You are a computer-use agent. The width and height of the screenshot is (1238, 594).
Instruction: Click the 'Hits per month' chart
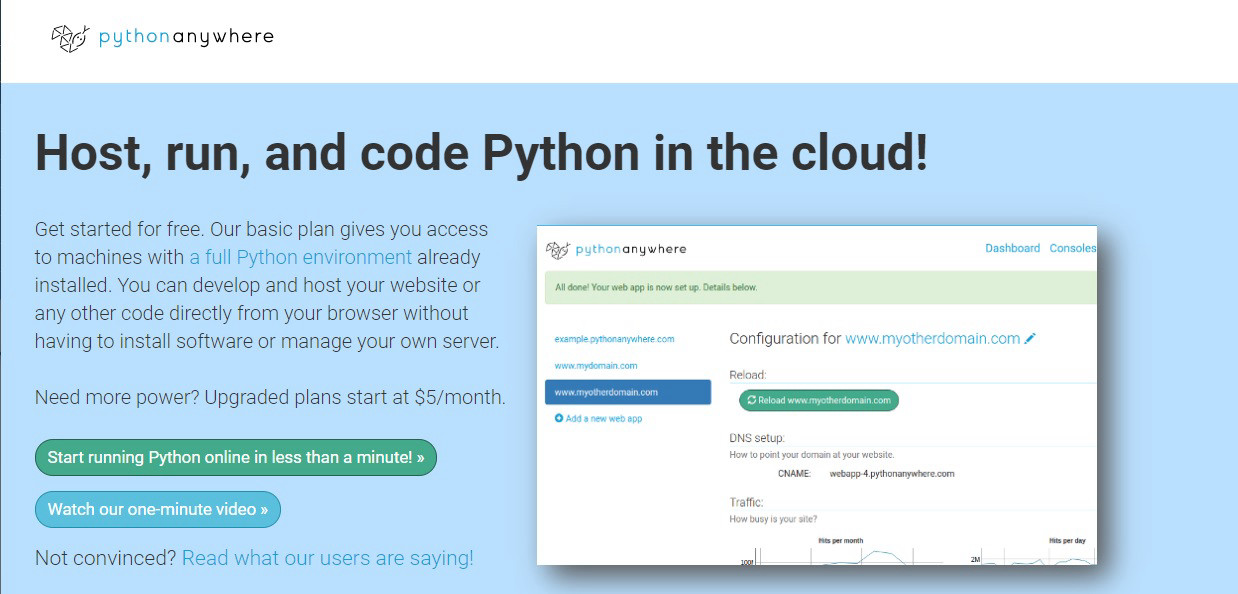click(840, 552)
